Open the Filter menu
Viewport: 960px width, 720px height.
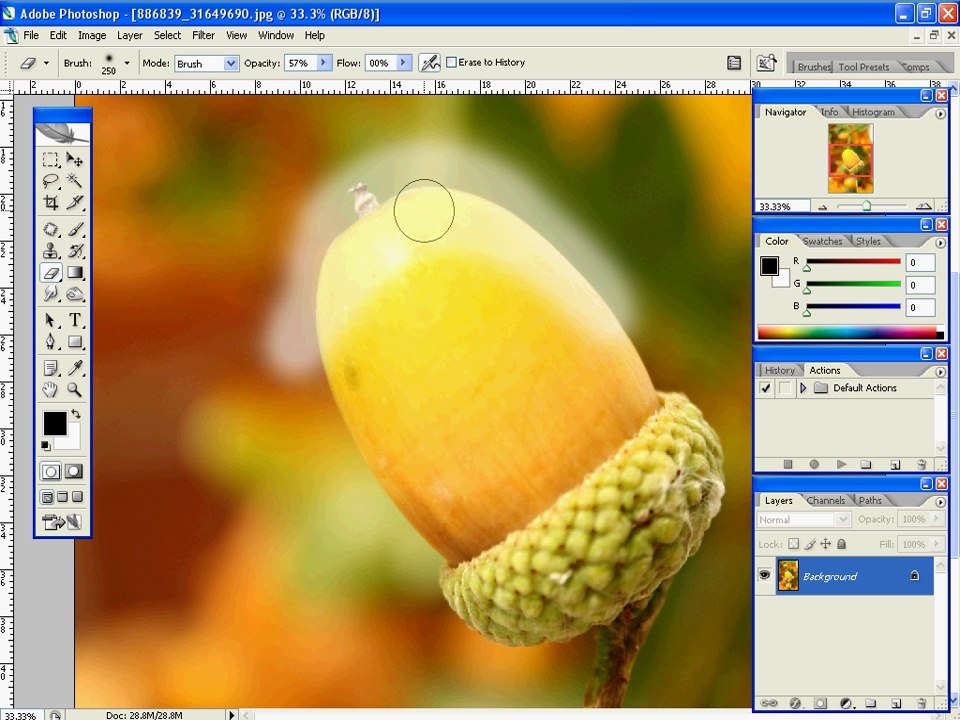click(x=203, y=36)
